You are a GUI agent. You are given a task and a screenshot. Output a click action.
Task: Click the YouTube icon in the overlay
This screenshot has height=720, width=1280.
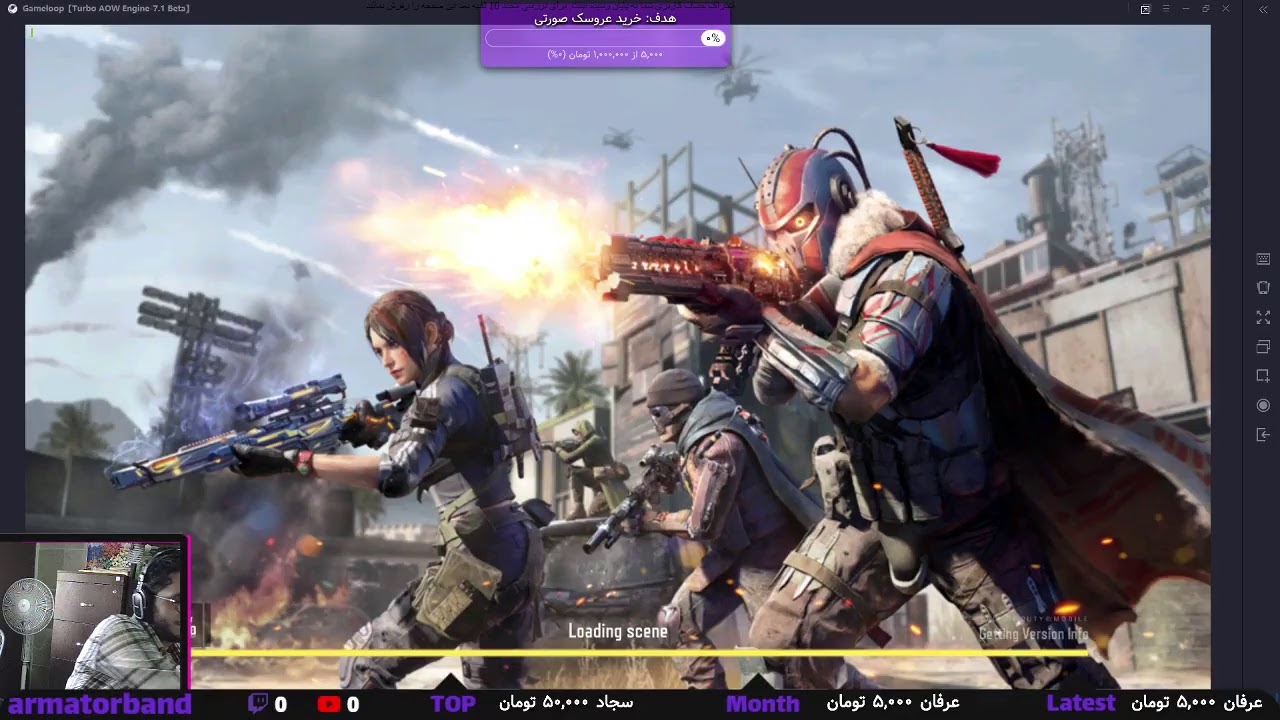329,704
